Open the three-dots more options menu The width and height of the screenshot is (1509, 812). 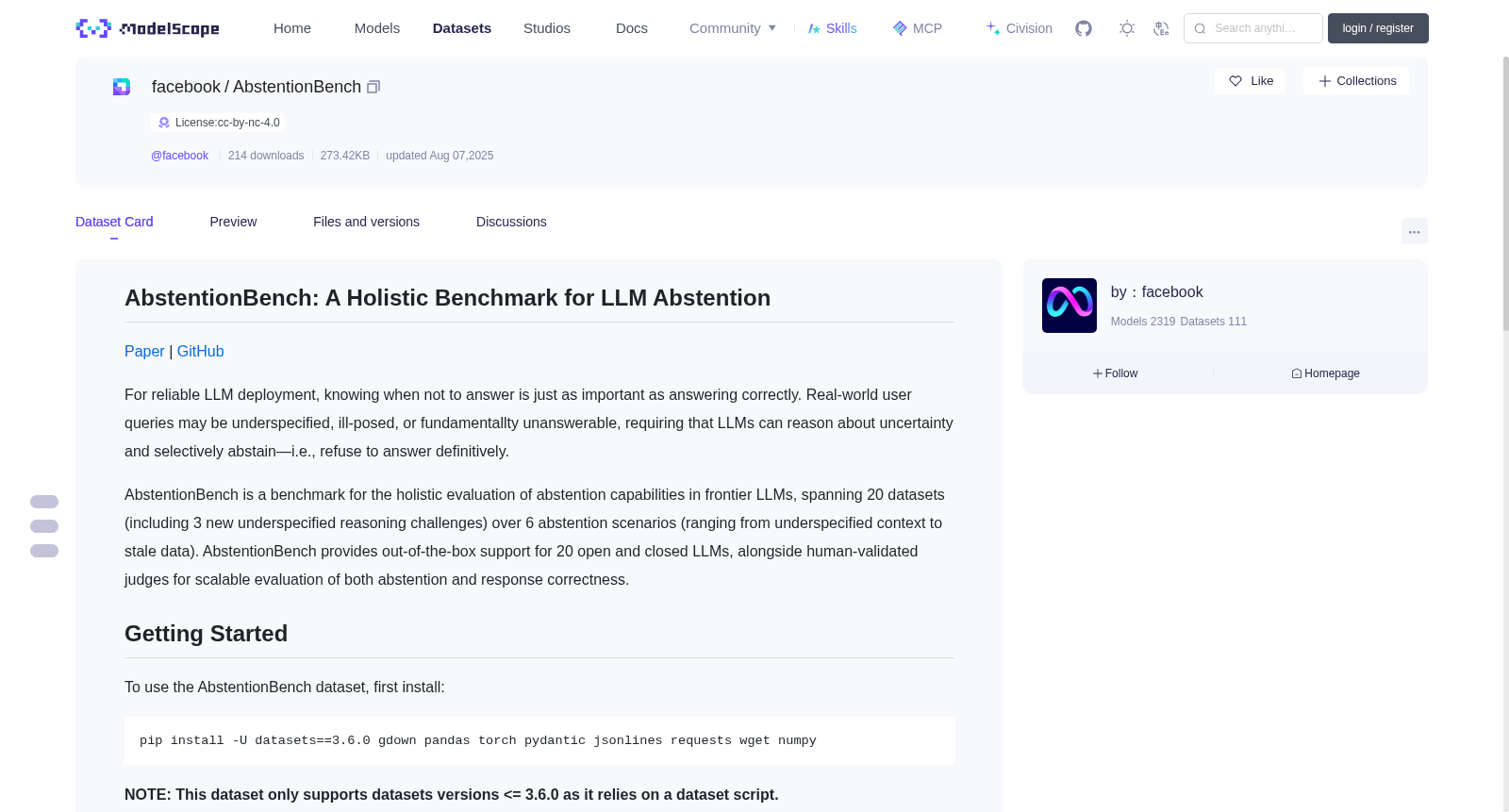[1414, 231]
